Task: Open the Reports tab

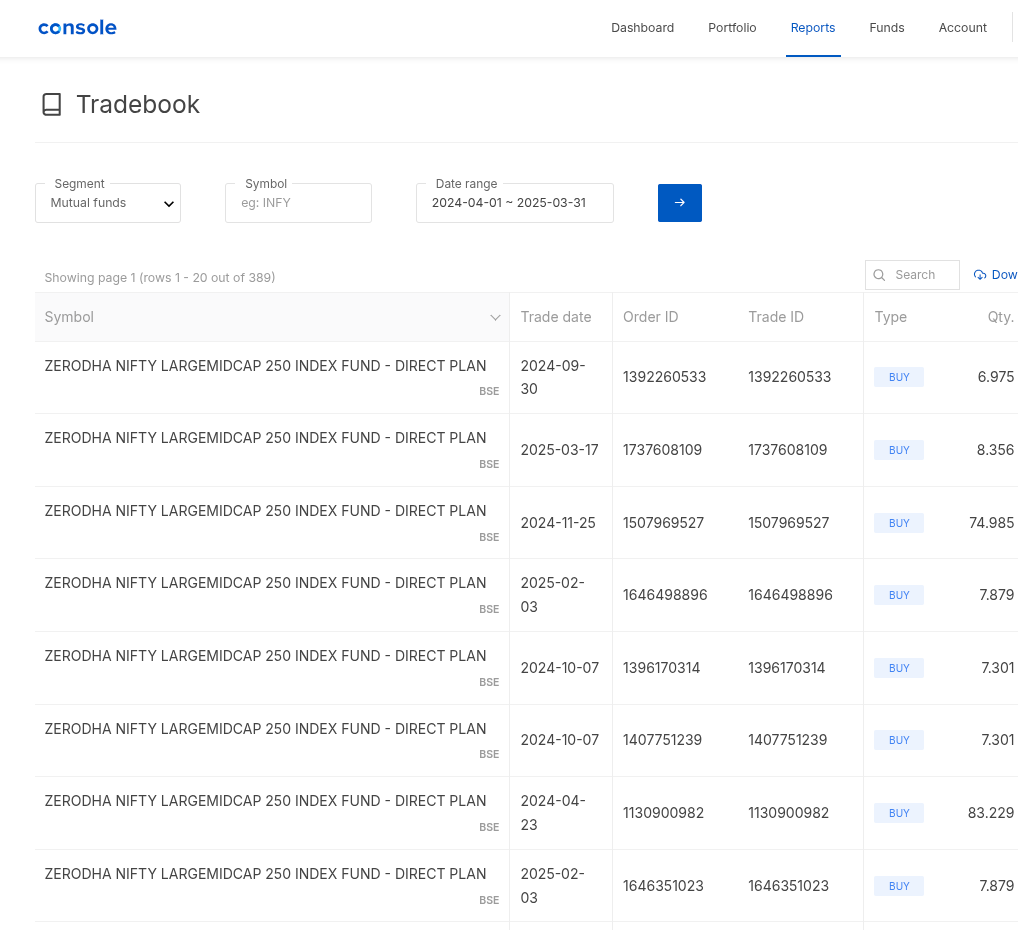Action: click(812, 28)
